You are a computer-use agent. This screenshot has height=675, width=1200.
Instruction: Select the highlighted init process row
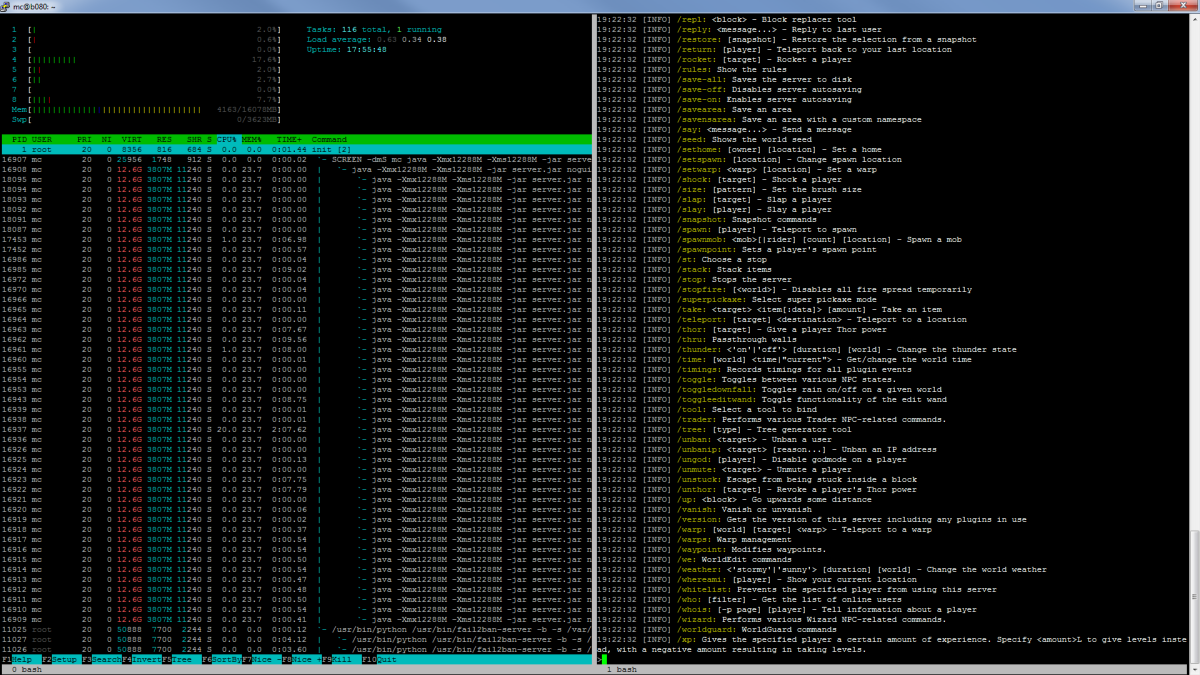coord(297,150)
